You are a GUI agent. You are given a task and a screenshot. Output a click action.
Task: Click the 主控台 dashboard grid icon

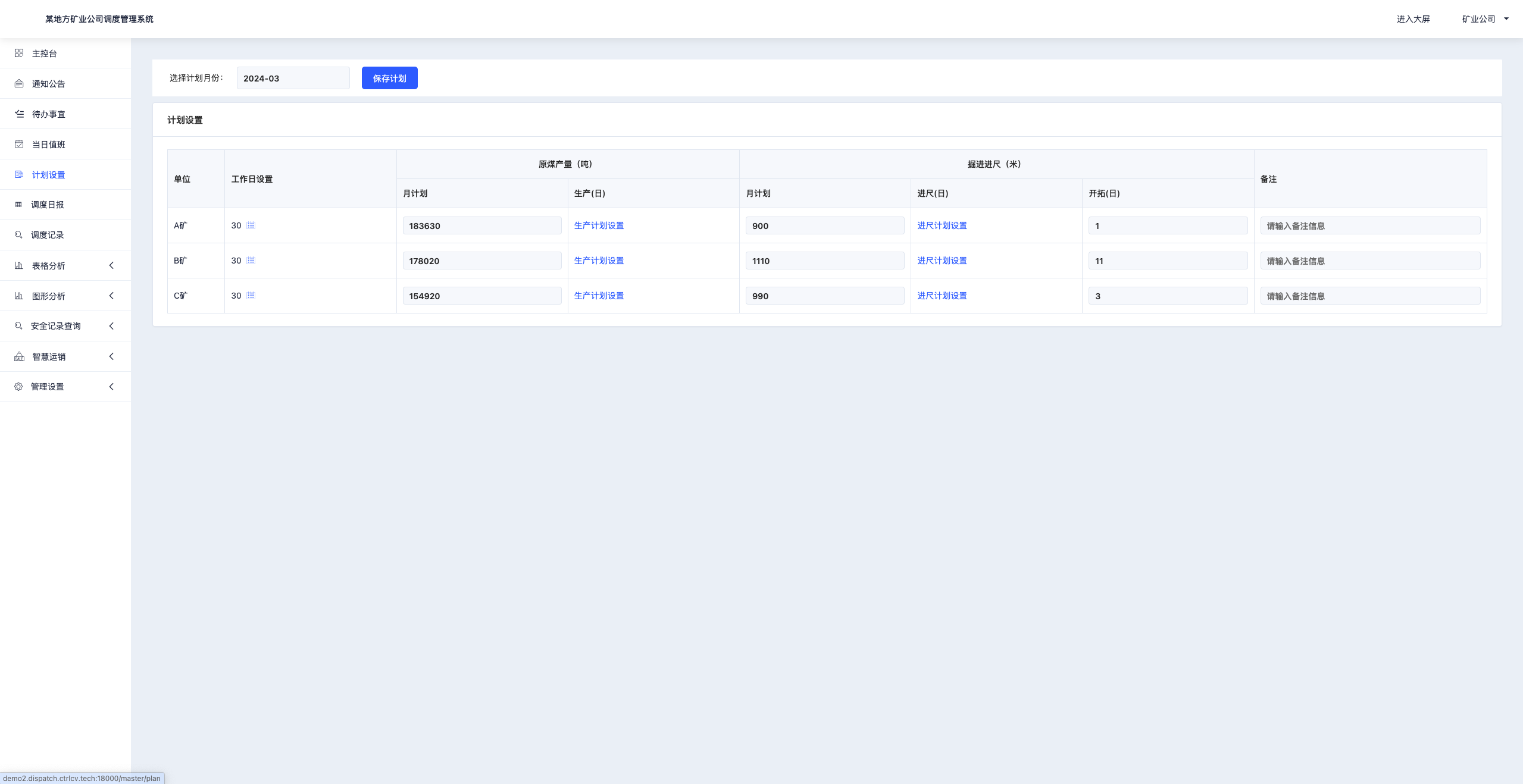pos(19,53)
